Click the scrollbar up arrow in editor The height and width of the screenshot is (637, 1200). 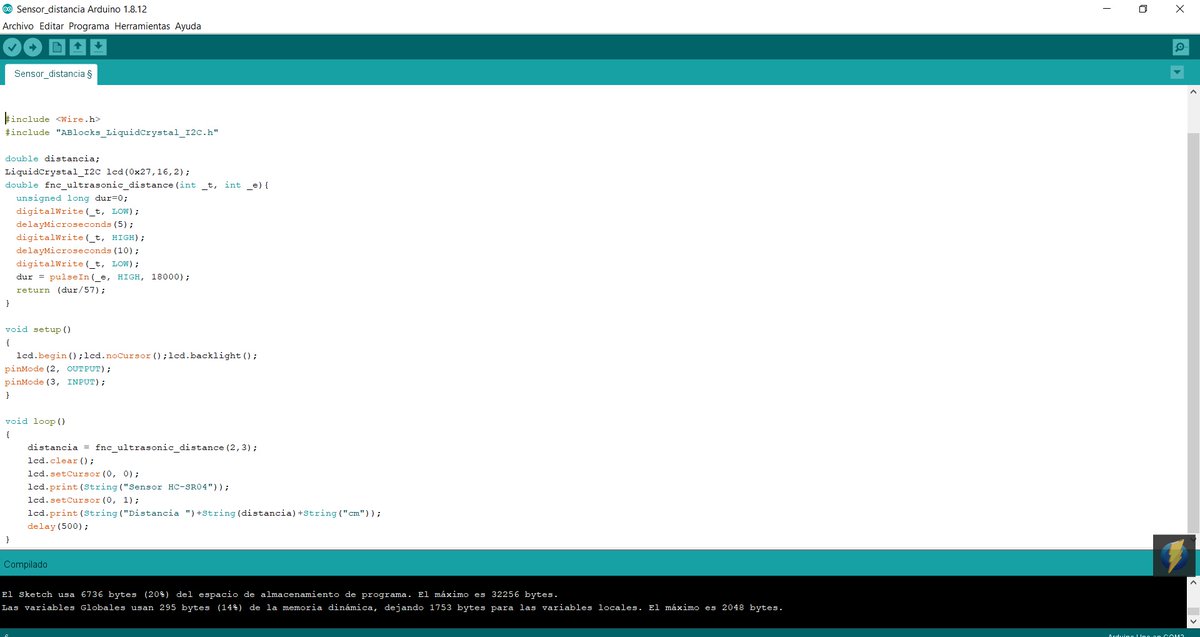point(1192,92)
